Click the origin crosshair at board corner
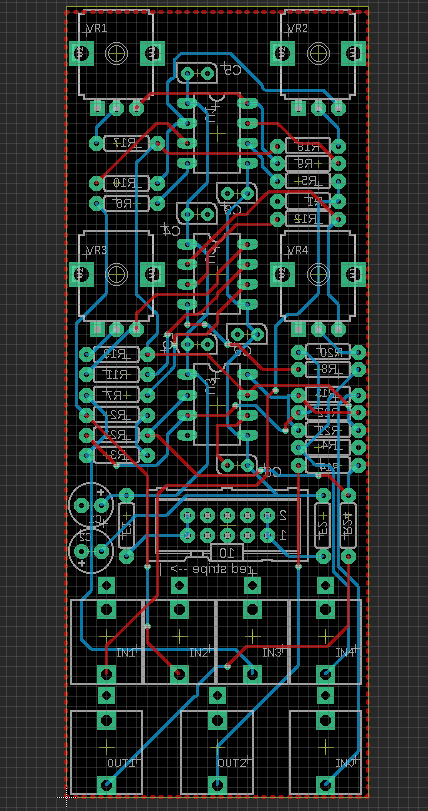 click(x=67, y=796)
